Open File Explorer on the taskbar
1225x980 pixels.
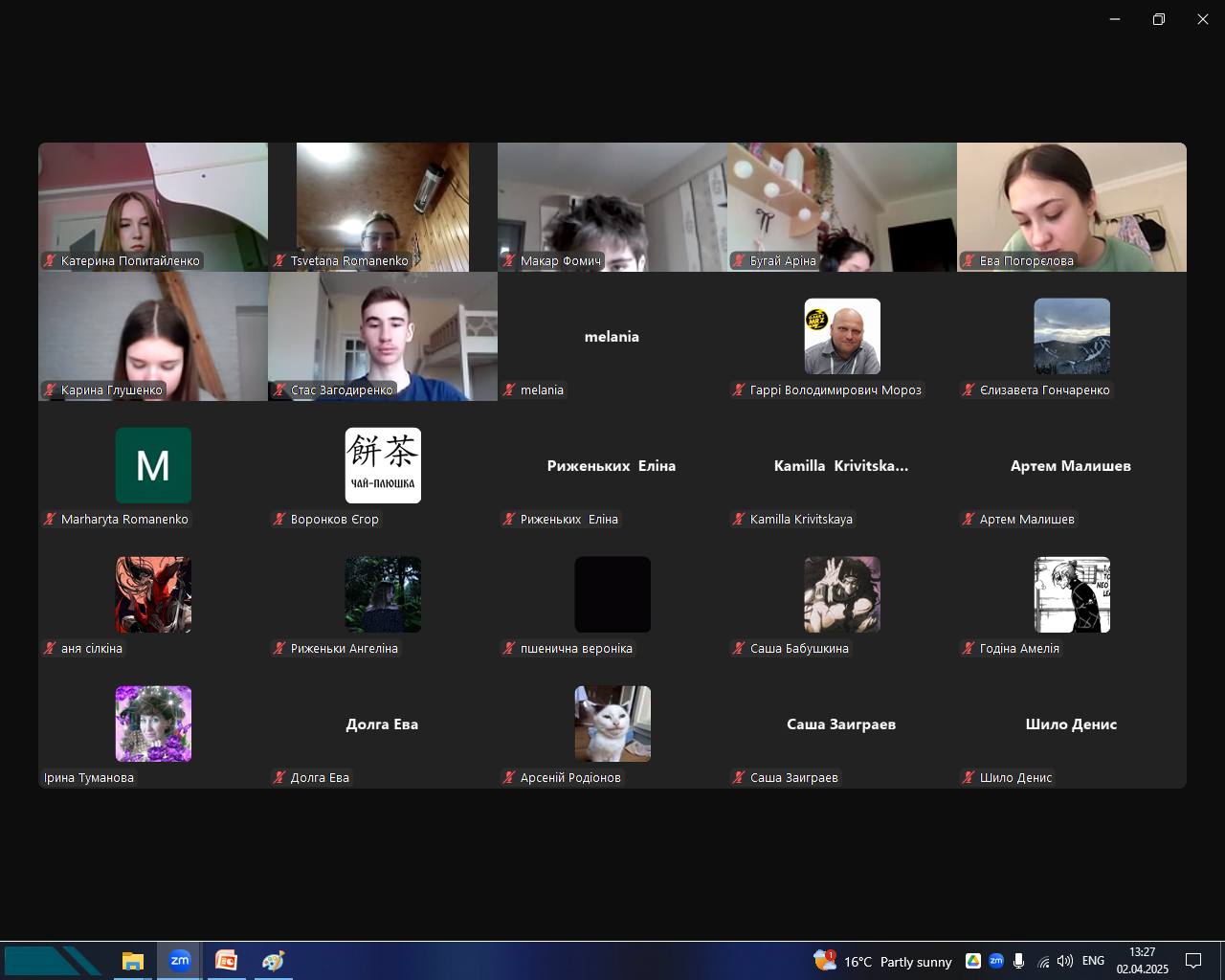tap(132, 961)
